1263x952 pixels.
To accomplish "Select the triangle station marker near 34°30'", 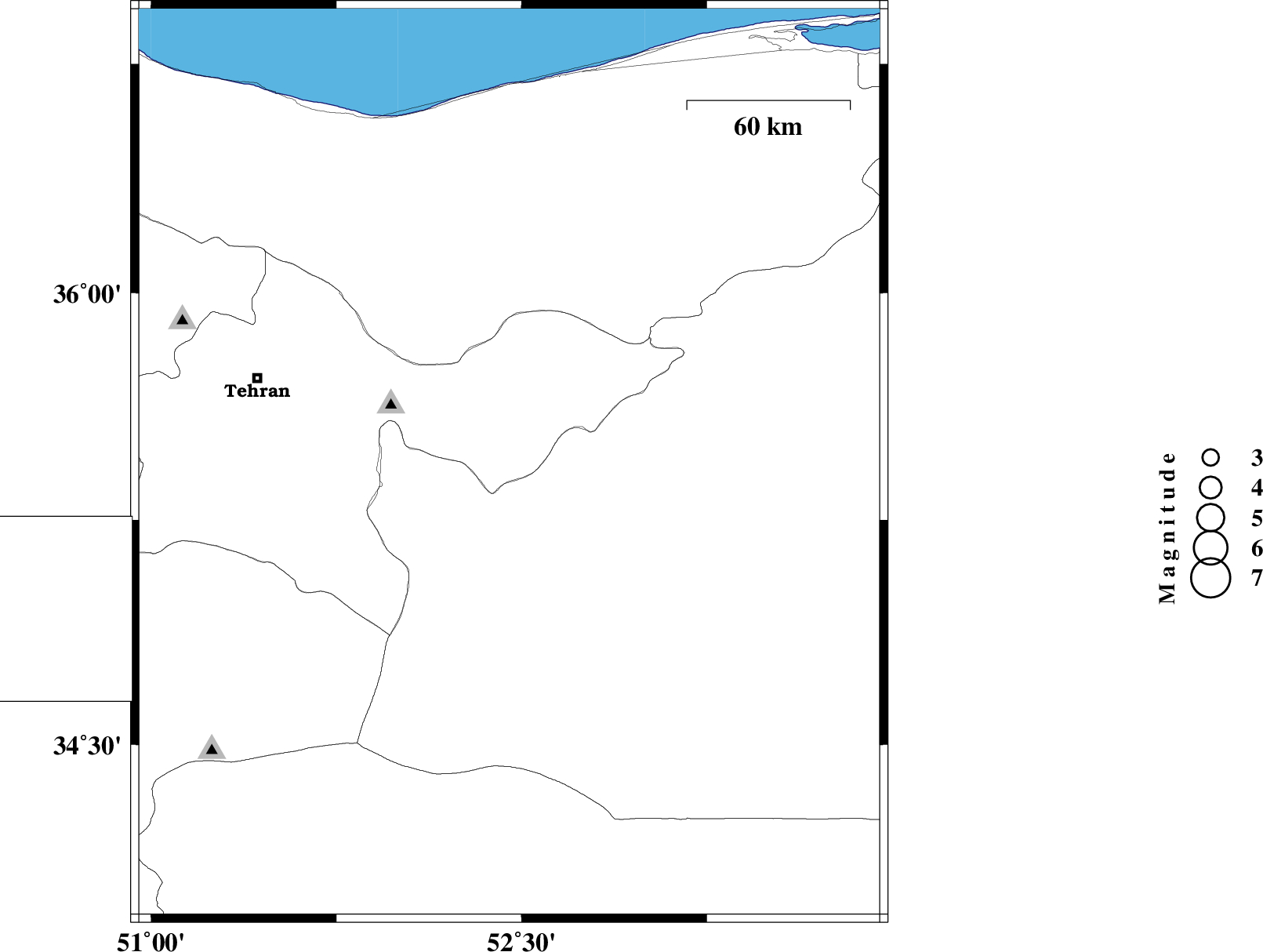I will [x=212, y=749].
